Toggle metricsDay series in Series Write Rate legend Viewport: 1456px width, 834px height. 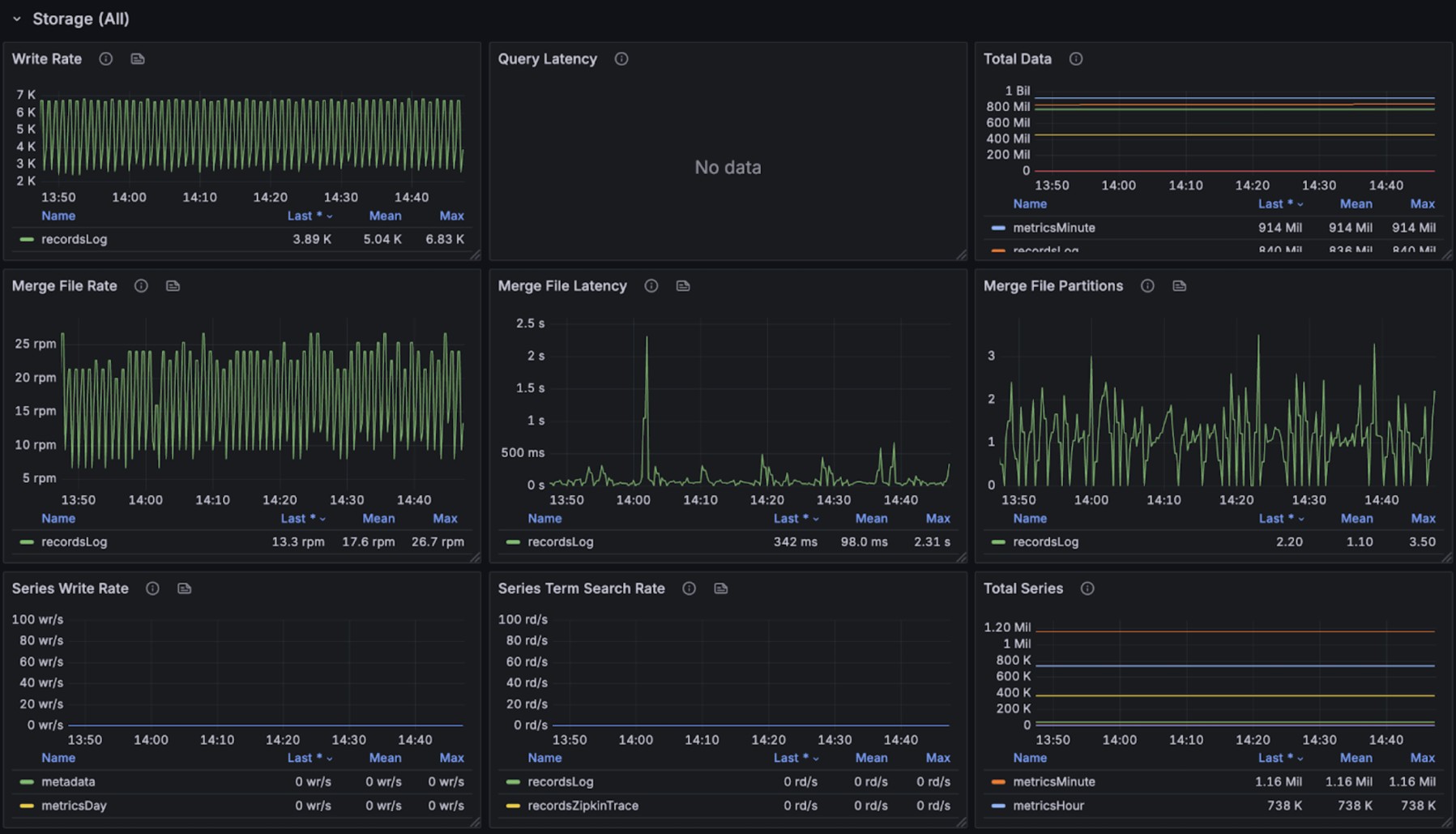pos(73,806)
